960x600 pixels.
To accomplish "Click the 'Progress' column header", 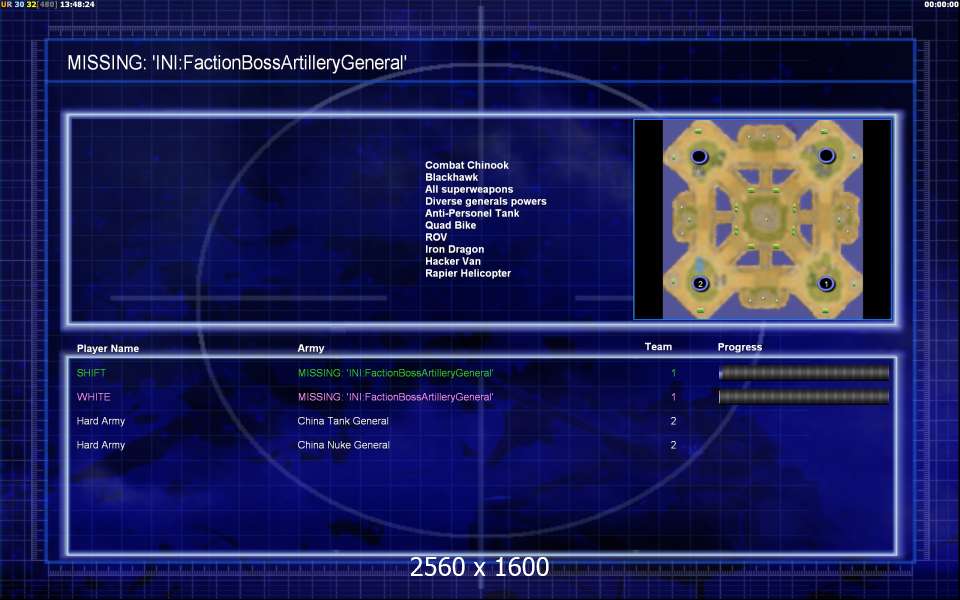I will click(740, 347).
